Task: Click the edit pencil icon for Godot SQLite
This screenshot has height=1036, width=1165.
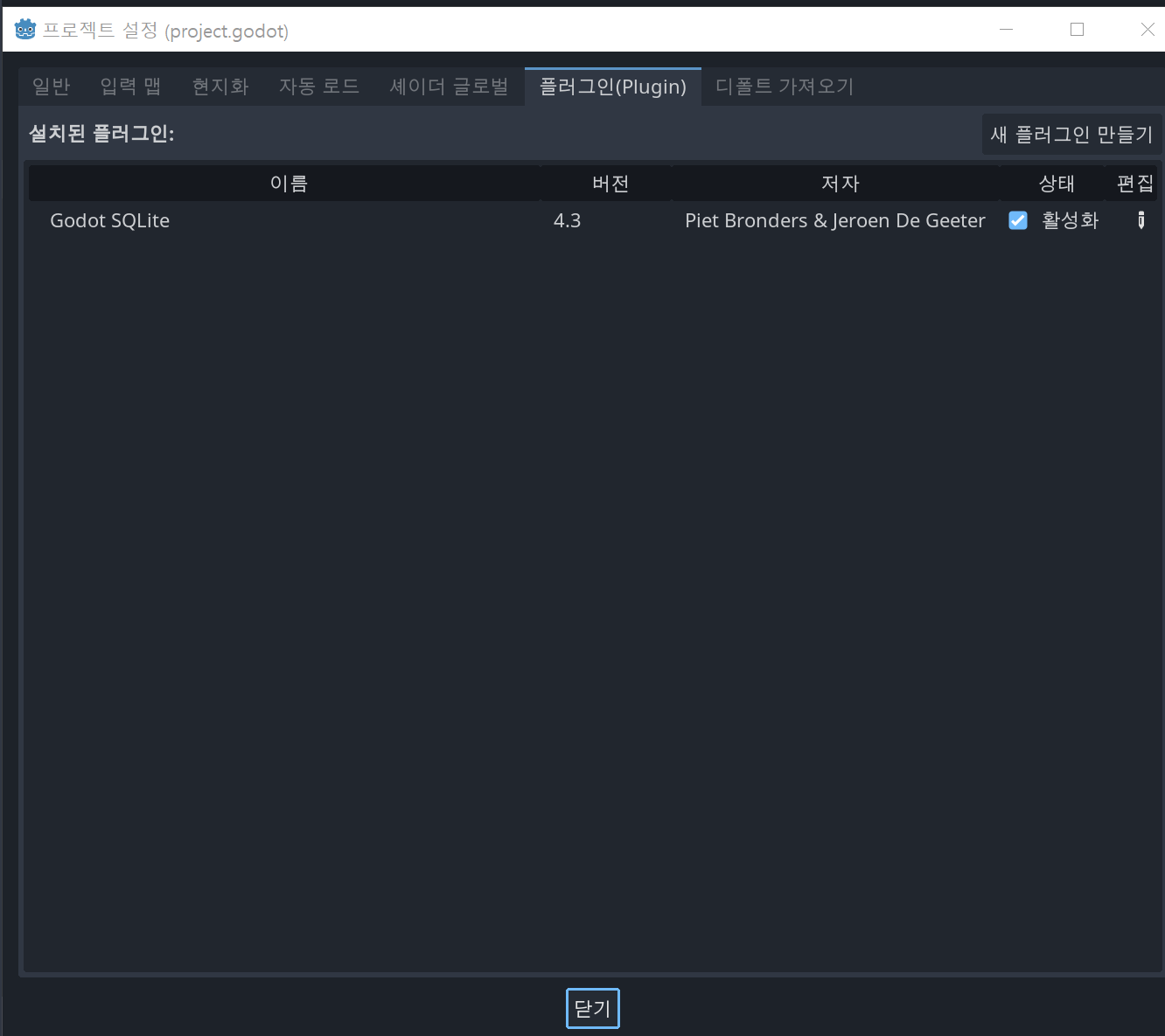Action: 1141,220
